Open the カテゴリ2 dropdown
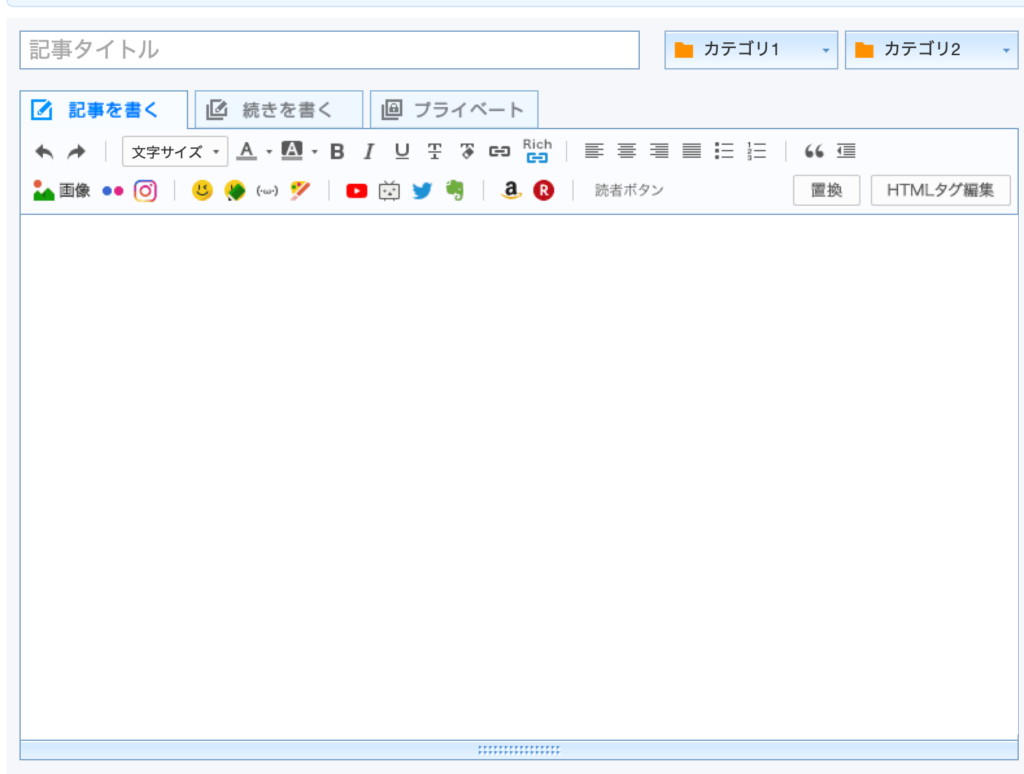 [931, 50]
